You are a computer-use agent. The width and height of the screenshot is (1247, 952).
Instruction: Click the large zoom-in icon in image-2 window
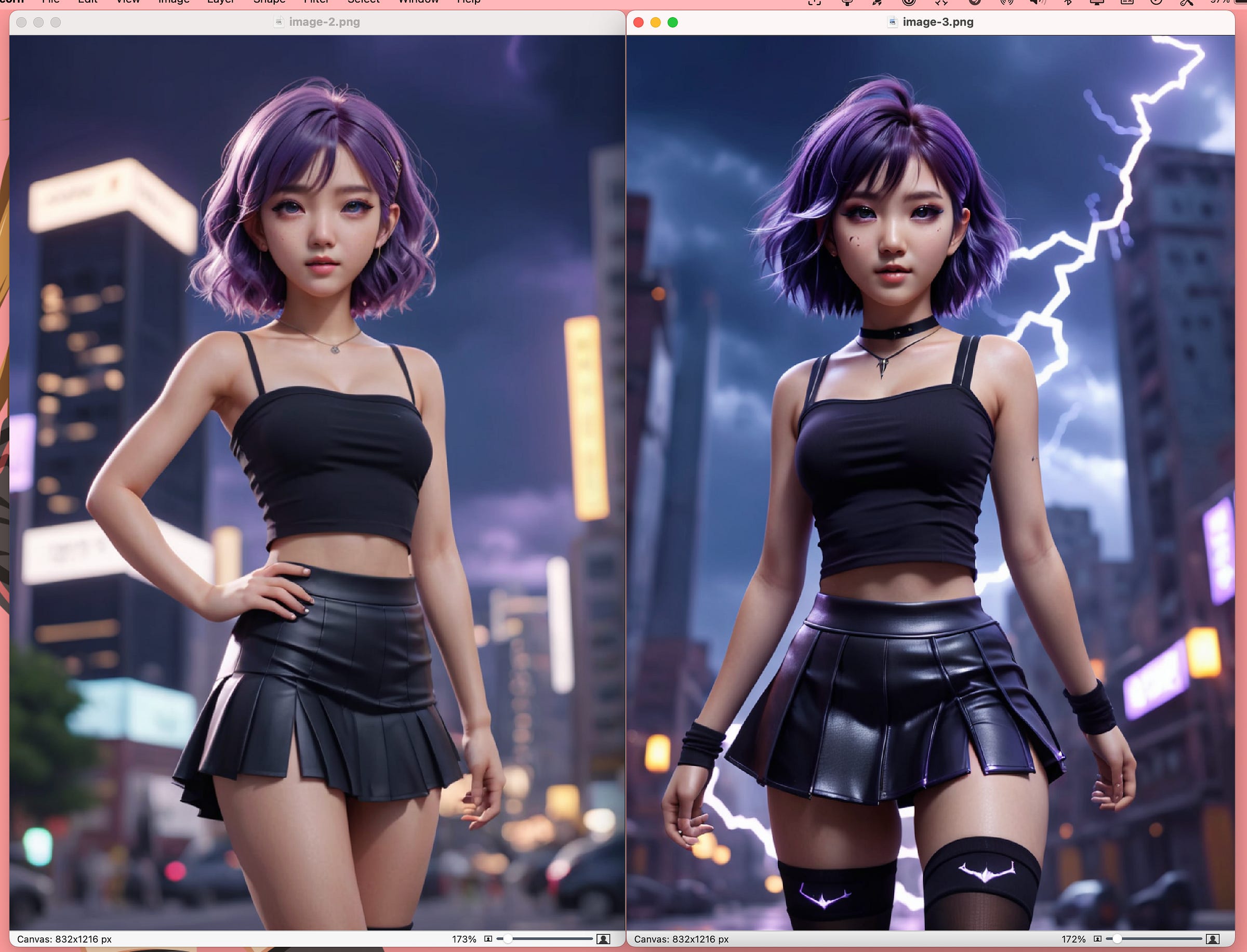(603, 939)
